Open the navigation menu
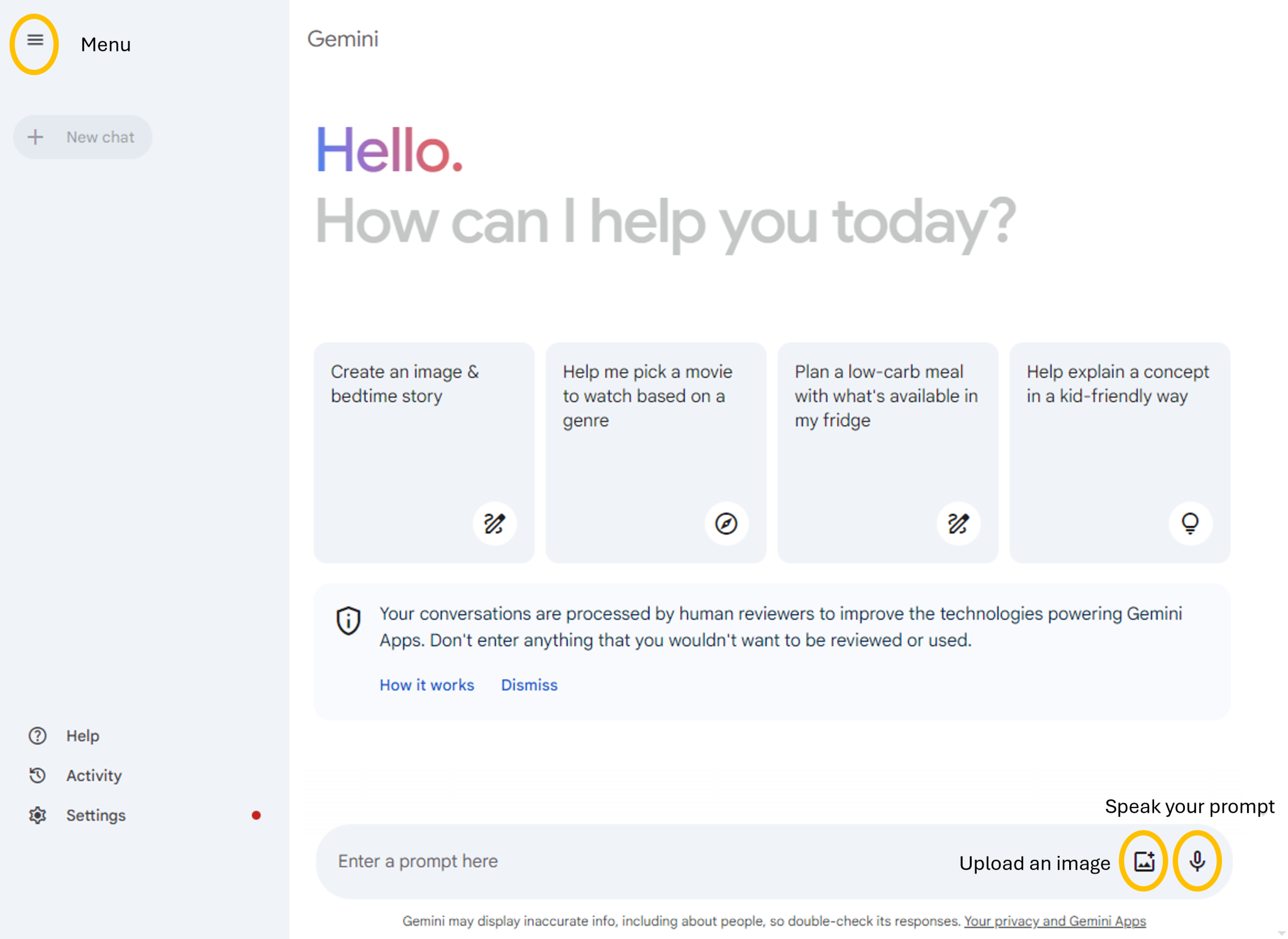1288x939 pixels. (35, 41)
